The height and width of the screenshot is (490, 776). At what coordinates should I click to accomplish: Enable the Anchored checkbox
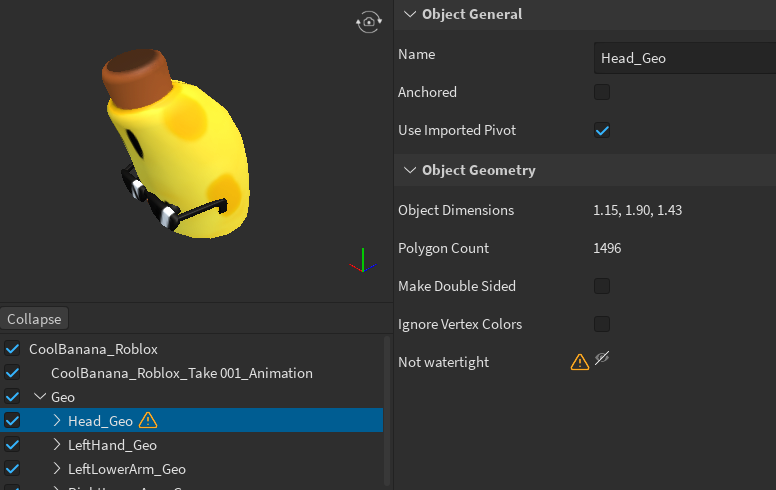(x=602, y=92)
